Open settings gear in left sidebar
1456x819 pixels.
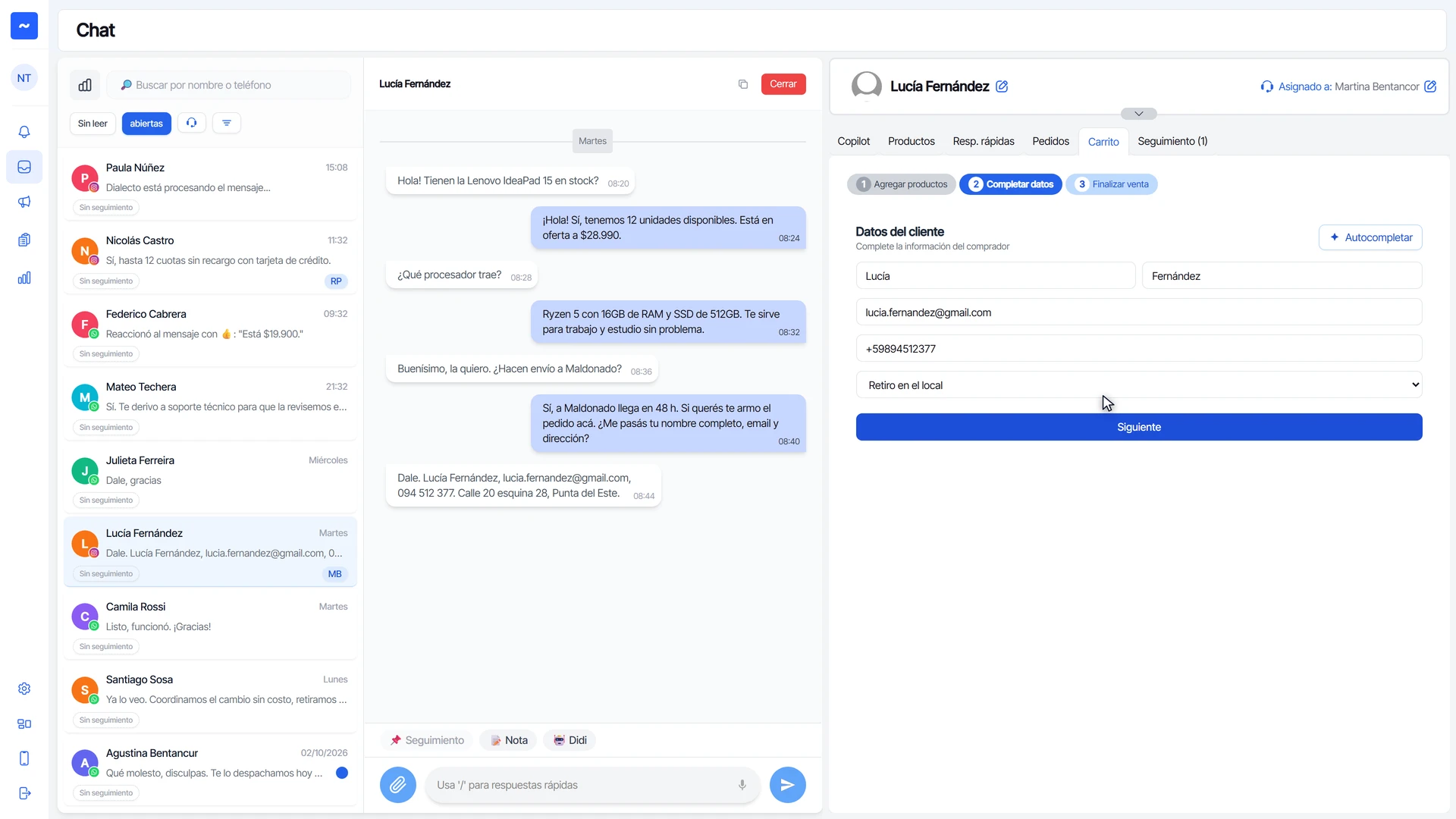[24, 689]
